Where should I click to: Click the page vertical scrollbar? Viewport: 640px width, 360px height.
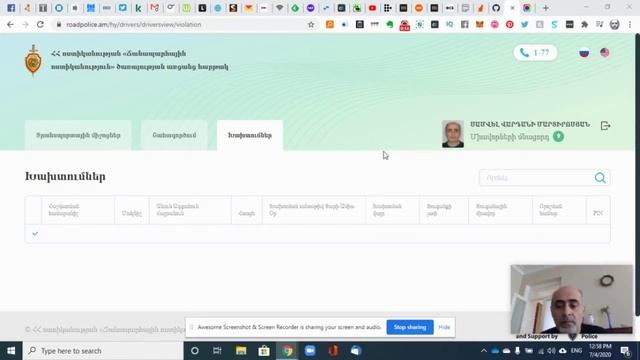tap(637, 174)
